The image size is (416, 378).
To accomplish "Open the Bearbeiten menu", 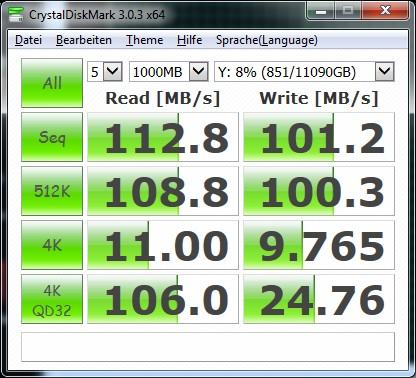I will (x=84, y=40).
